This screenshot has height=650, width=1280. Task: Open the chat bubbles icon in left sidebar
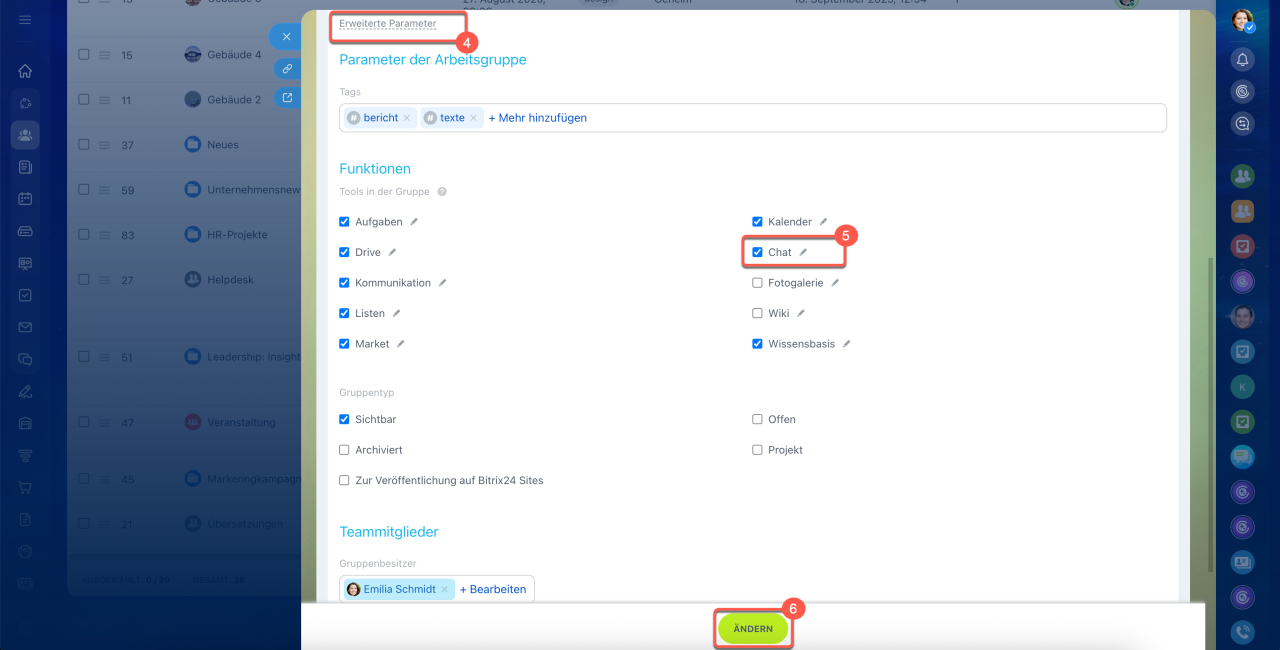coord(25,359)
